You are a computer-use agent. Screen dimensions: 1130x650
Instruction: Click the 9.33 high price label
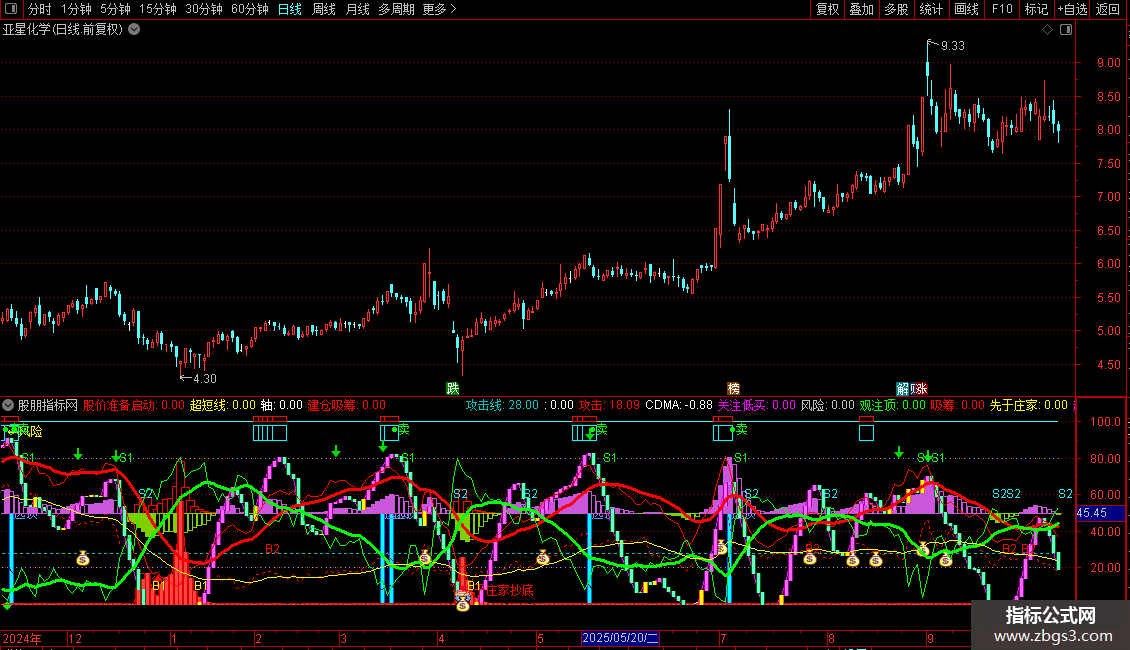pyautogui.click(x=953, y=46)
